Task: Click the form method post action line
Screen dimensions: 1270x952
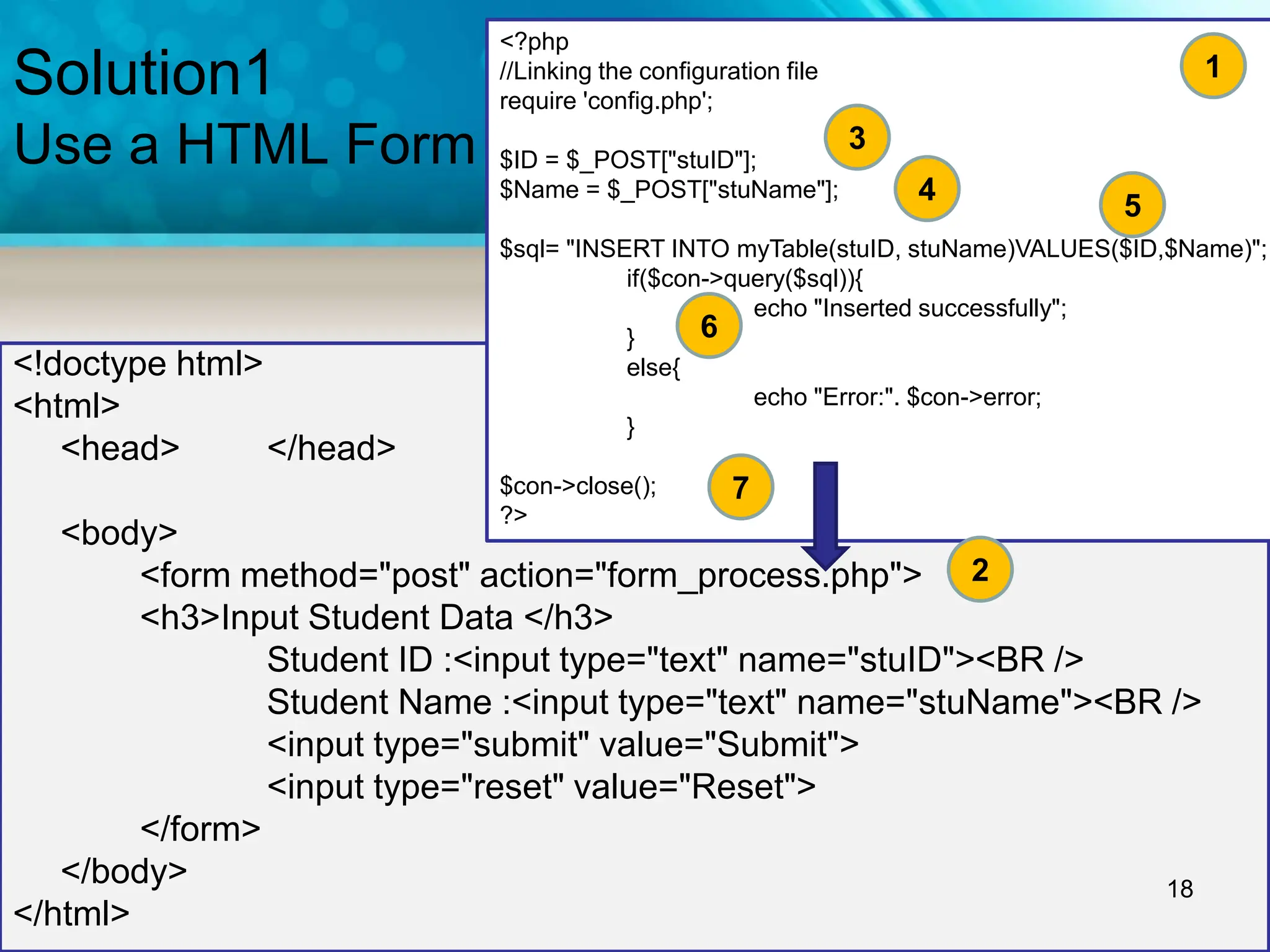Action: [x=530, y=575]
